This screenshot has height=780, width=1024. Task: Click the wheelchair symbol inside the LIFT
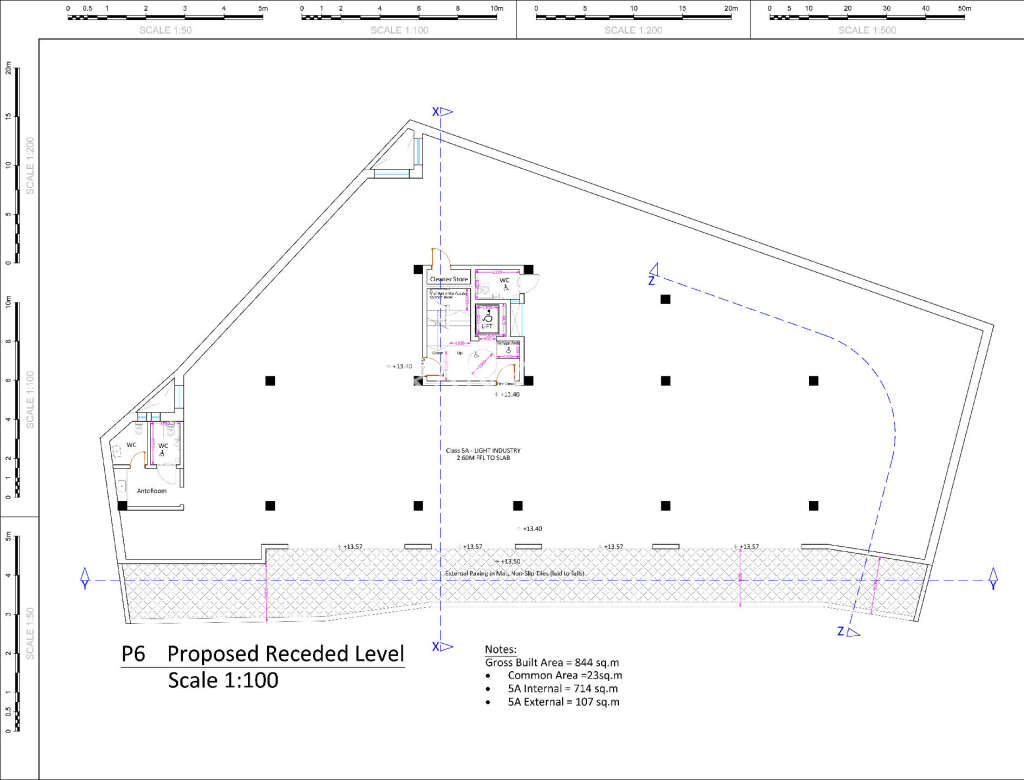click(487, 318)
